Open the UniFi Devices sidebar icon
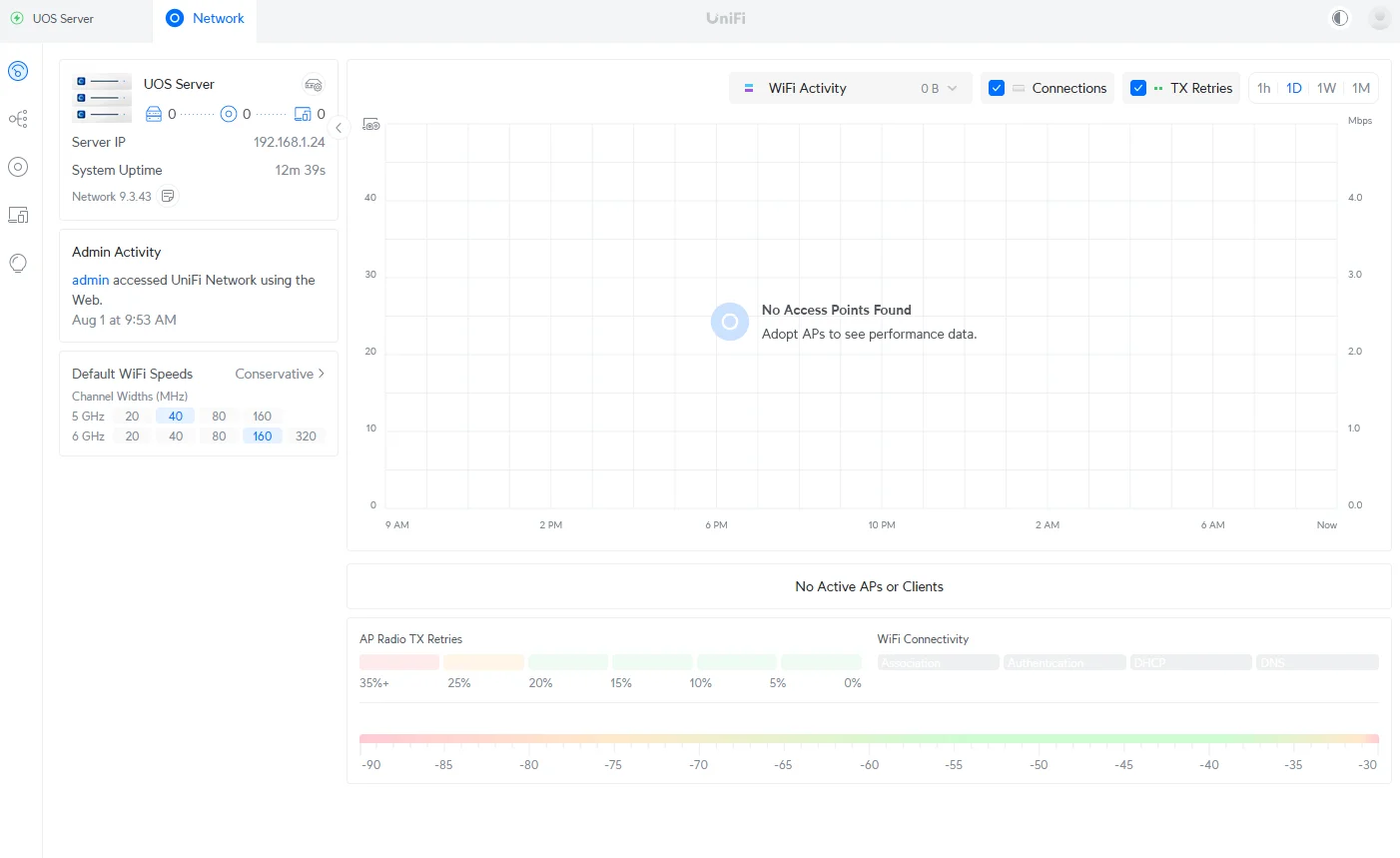The height and width of the screenshot is (858, 1400). [x=18, y=167]
